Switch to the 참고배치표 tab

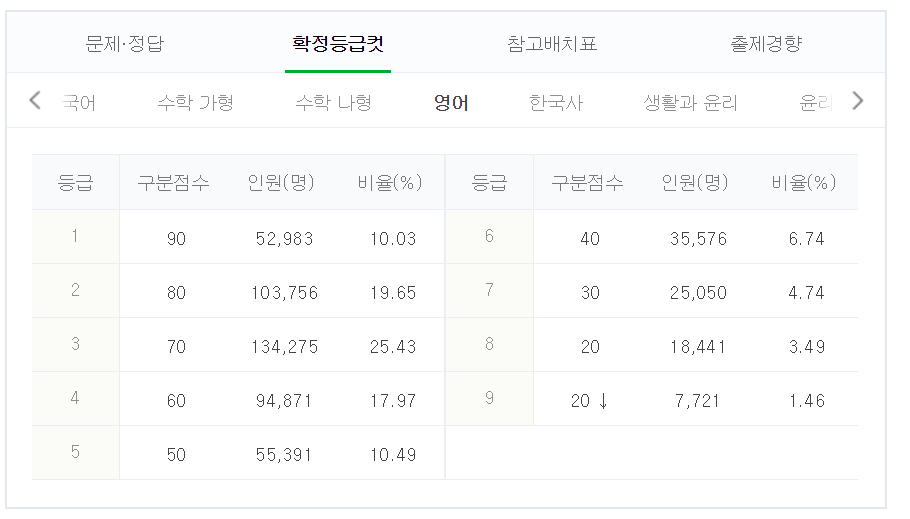click(552, 44)
